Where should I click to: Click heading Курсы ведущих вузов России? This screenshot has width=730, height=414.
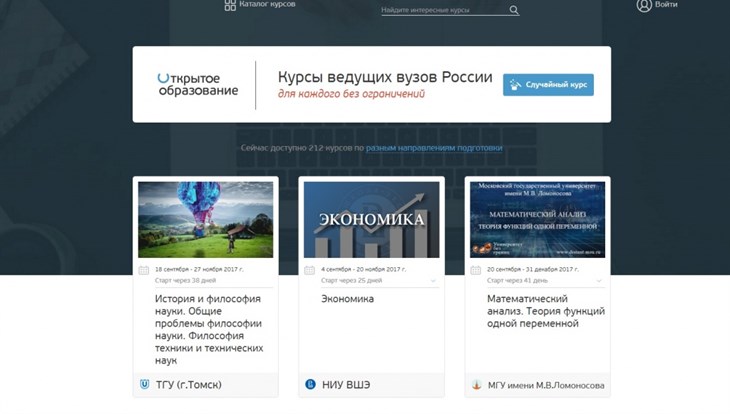[x=385, y=77]
